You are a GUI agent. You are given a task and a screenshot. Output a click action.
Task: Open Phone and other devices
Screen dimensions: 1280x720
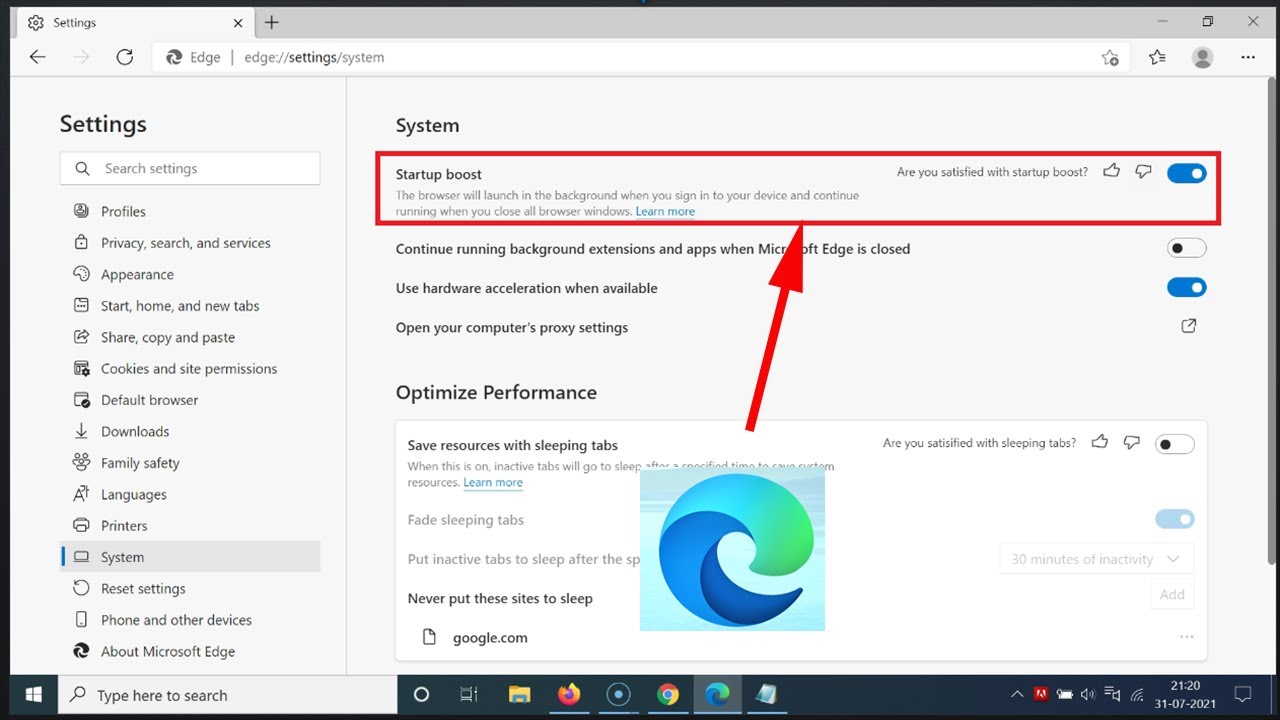190,620
